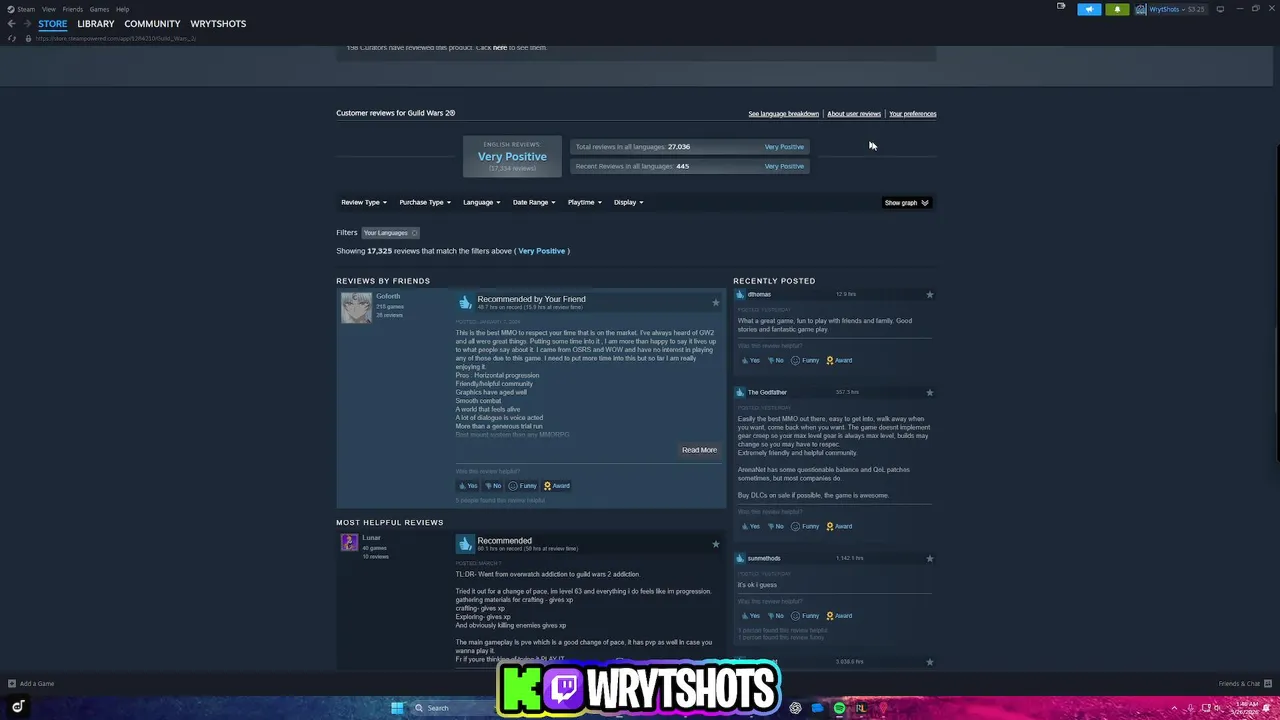This screenshot has height=720, width=1280.
Task: Open The Godfather reviewer profile name
Action: click(x=767, y=392)
